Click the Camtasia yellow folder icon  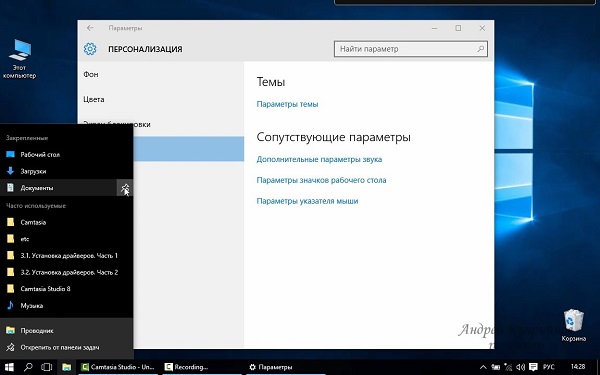(x=11, y=222)
